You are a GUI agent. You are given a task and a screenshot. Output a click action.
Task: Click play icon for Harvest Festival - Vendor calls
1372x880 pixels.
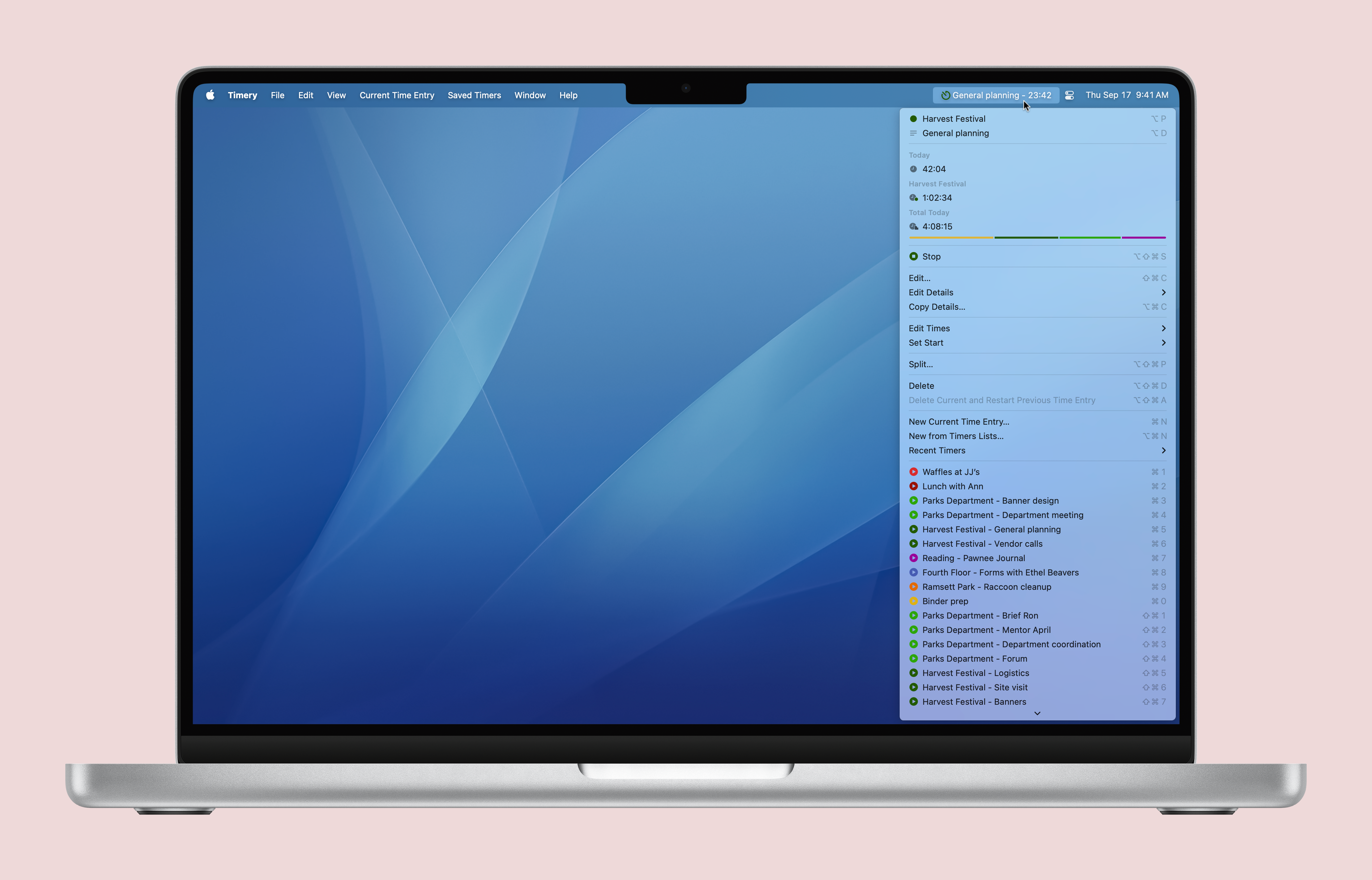click(x=913, y=543)
